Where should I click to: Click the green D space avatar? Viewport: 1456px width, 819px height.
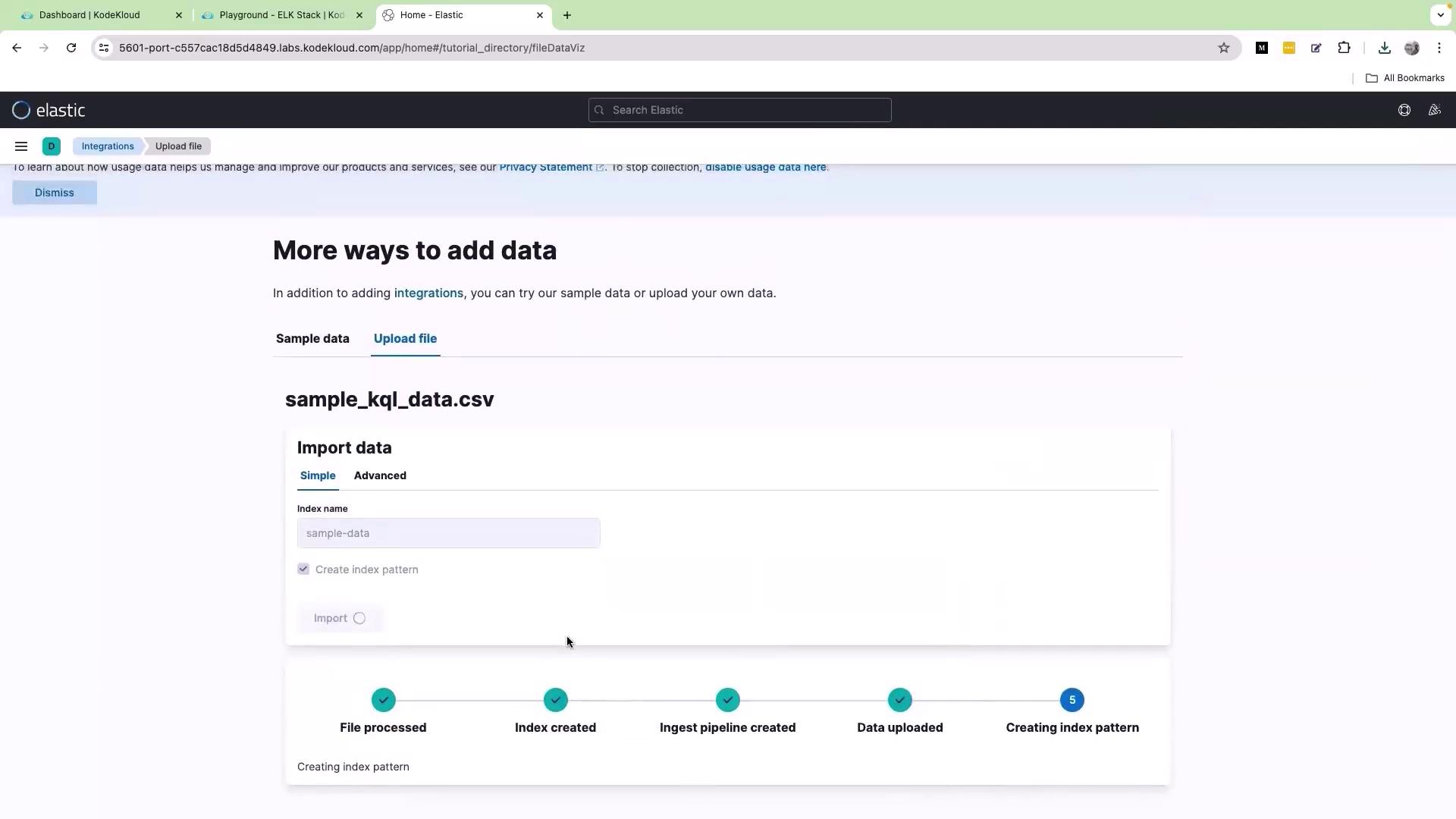point(52,146)
